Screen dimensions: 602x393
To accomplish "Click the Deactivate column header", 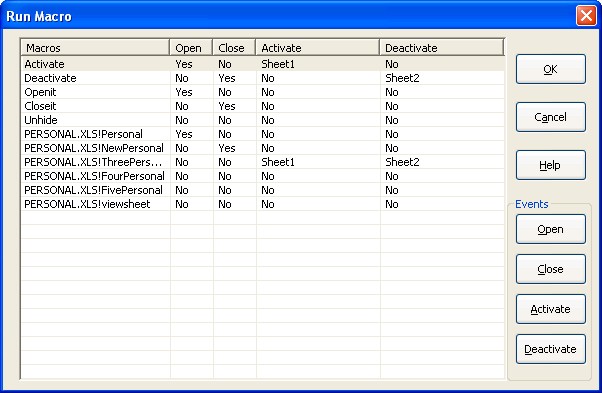I will coord(442,48).
